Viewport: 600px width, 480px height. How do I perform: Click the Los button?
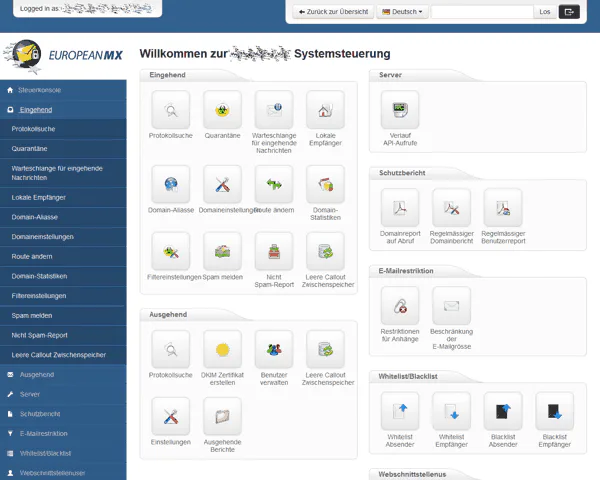pos(545,12)
